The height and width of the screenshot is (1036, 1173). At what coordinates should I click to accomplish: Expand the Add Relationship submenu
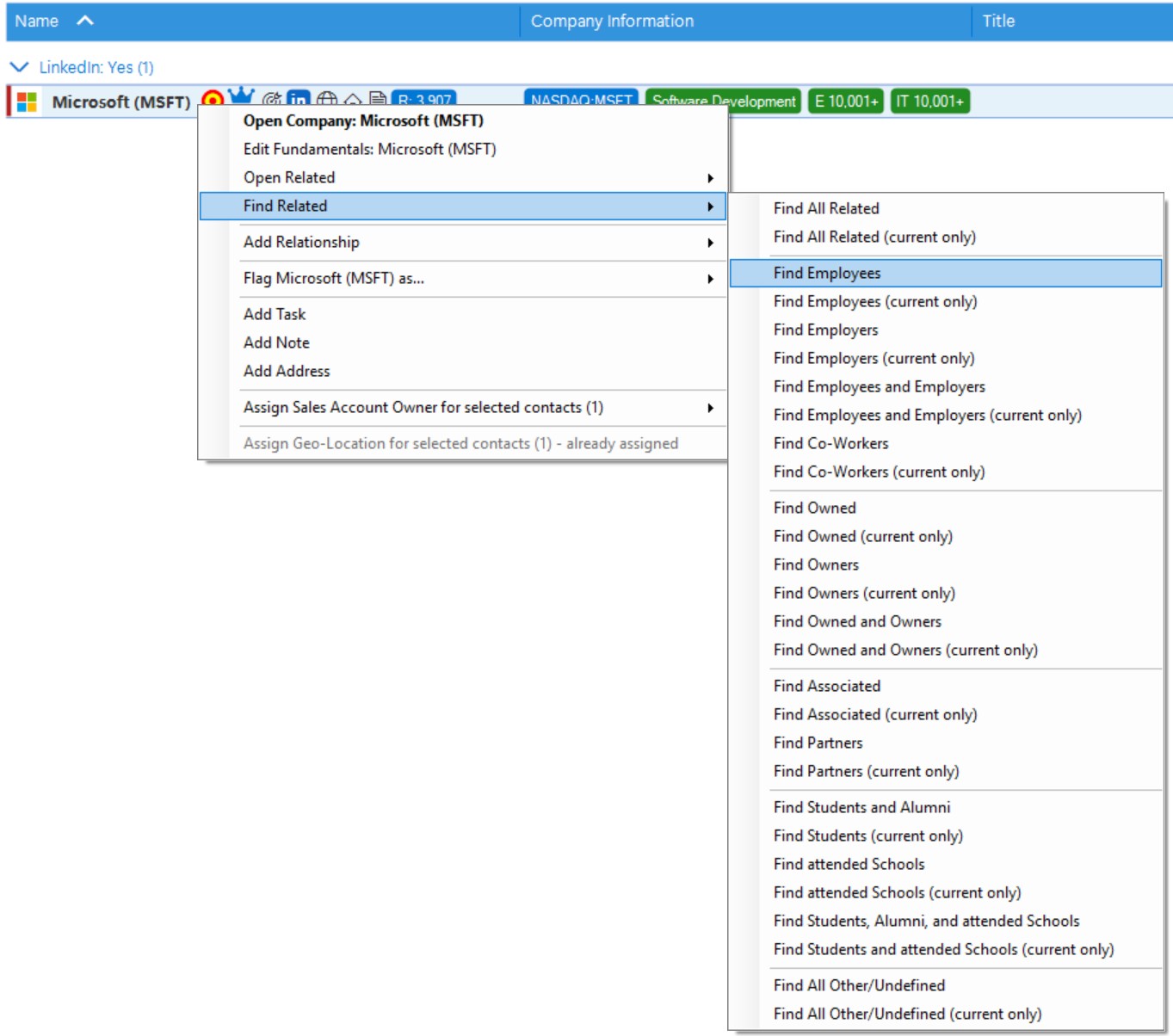(463, 242)
